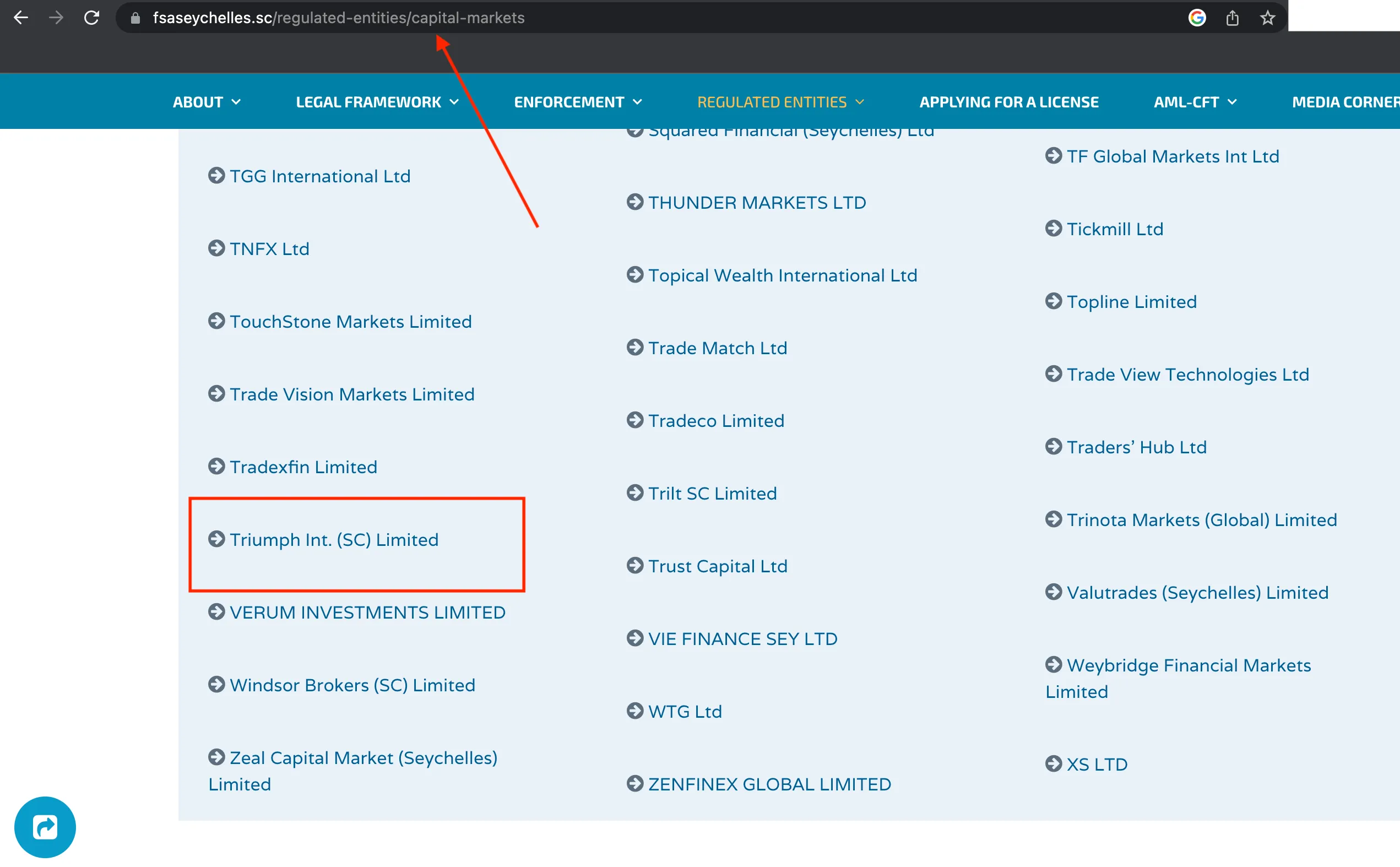This screenshot has height=867, width=1400.
Task: Open the ZENFINEX GLOBAL LIMITED link
Action: click(x=770, y=784)
